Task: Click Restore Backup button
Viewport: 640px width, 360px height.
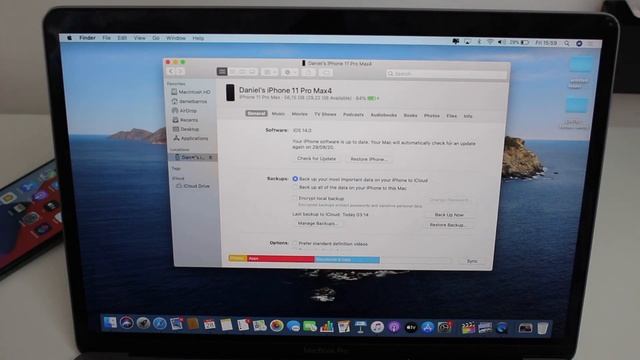Action: click(448, 225)
